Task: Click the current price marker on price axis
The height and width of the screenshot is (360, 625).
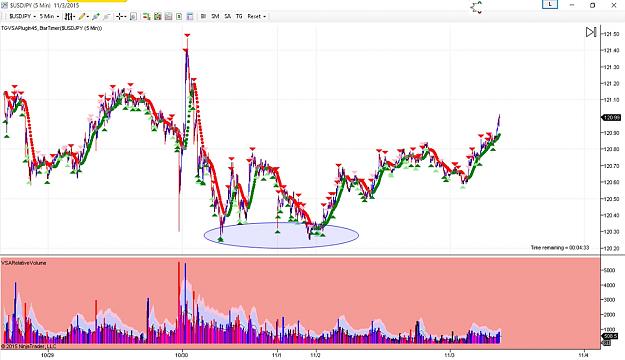Action: pyautogui.click(x=611, y=118)
